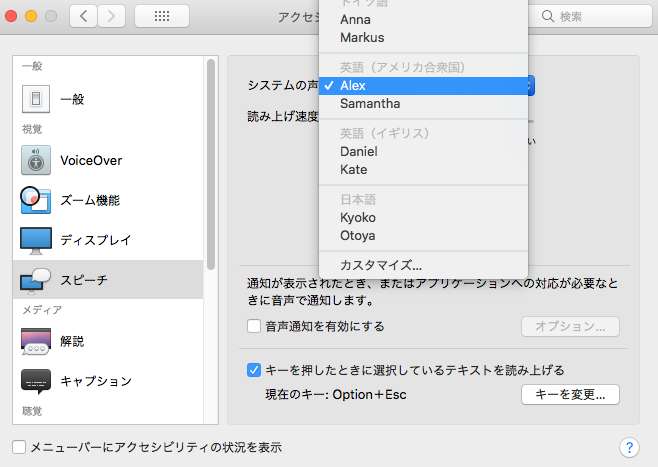
Task: Enable 音声通知を有効にする checkbox
Action: 254,326
